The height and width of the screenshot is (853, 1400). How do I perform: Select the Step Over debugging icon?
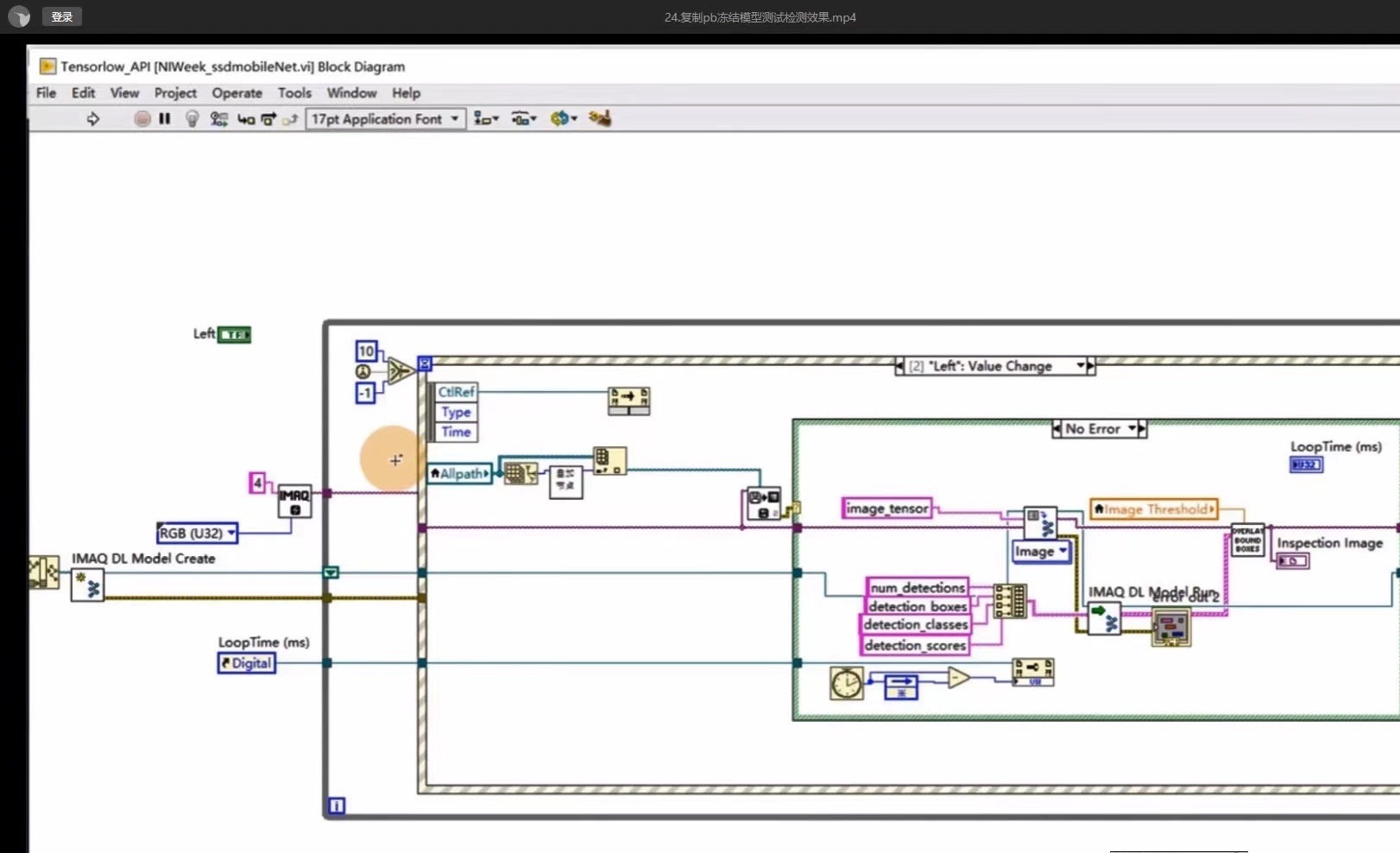coord(268,118)
